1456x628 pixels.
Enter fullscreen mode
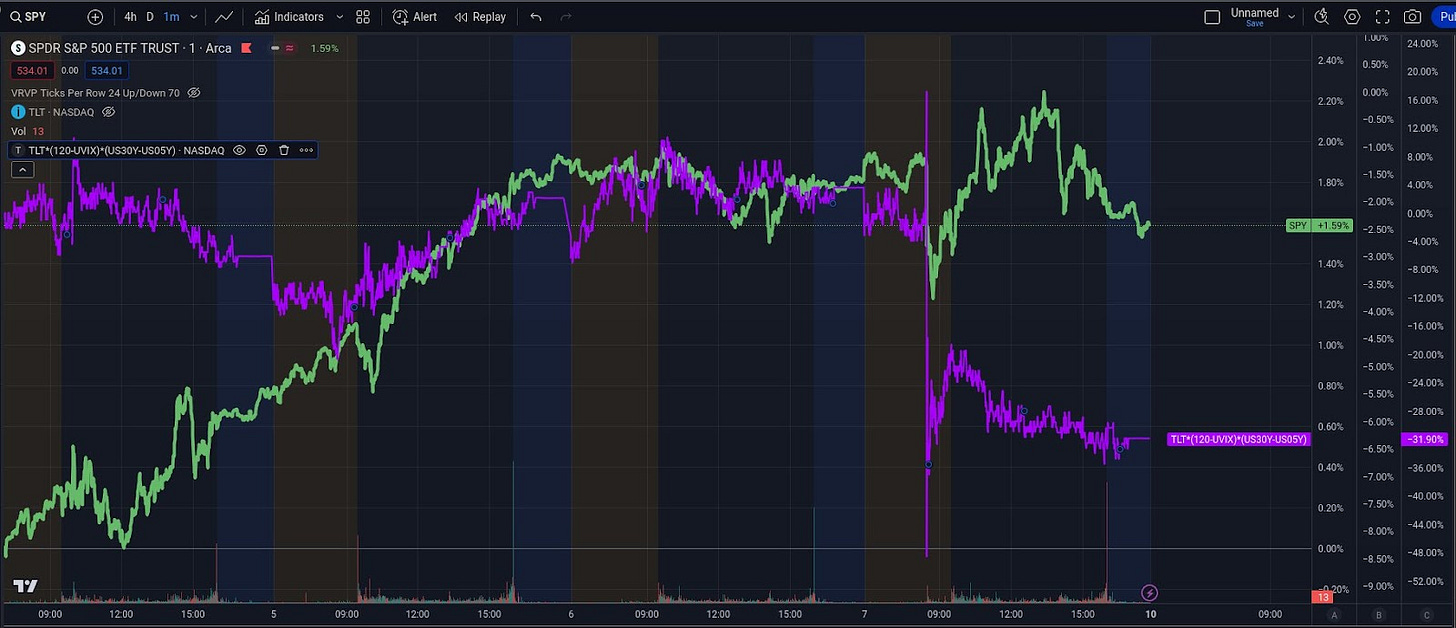coord(1383,17)
